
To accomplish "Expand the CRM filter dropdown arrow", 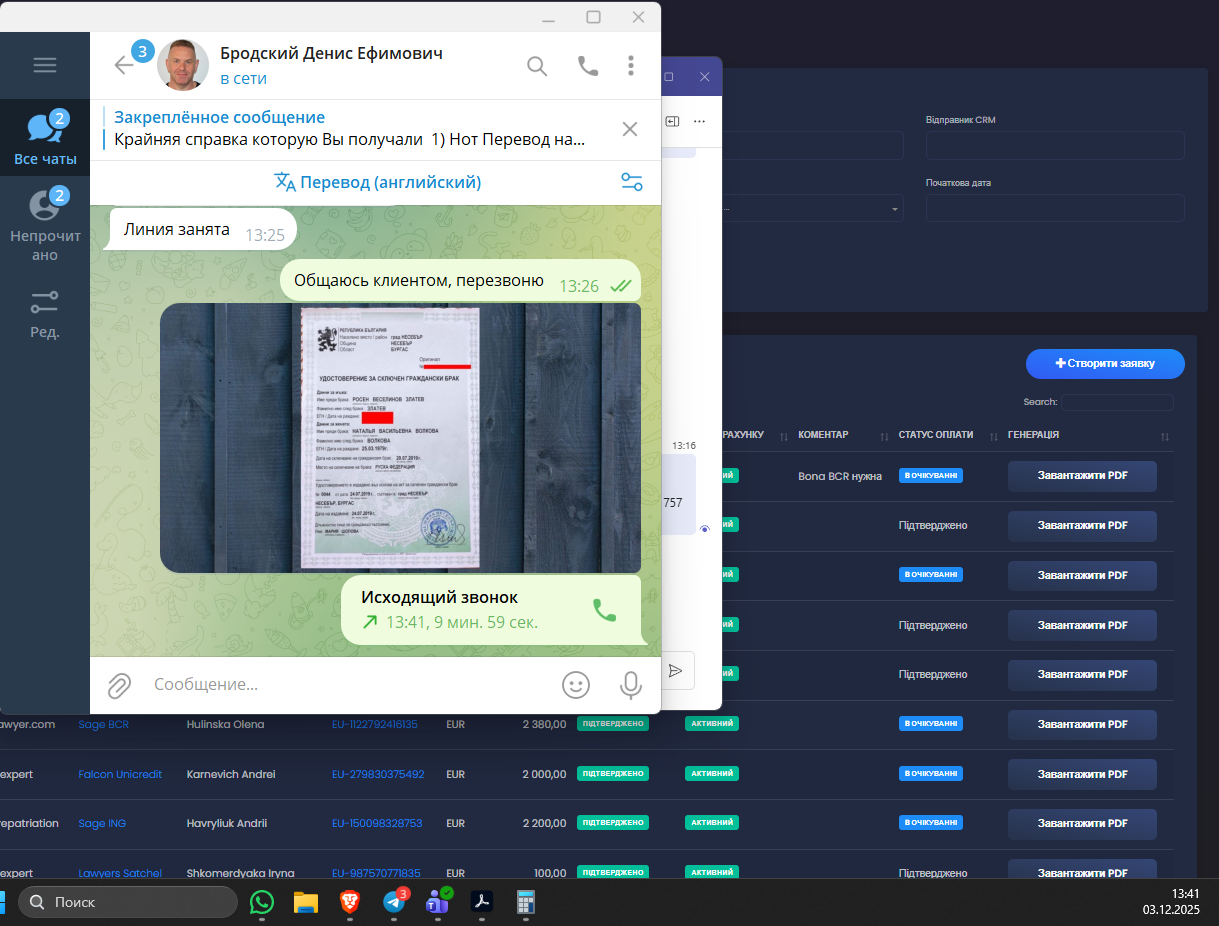I will (893, 210).
